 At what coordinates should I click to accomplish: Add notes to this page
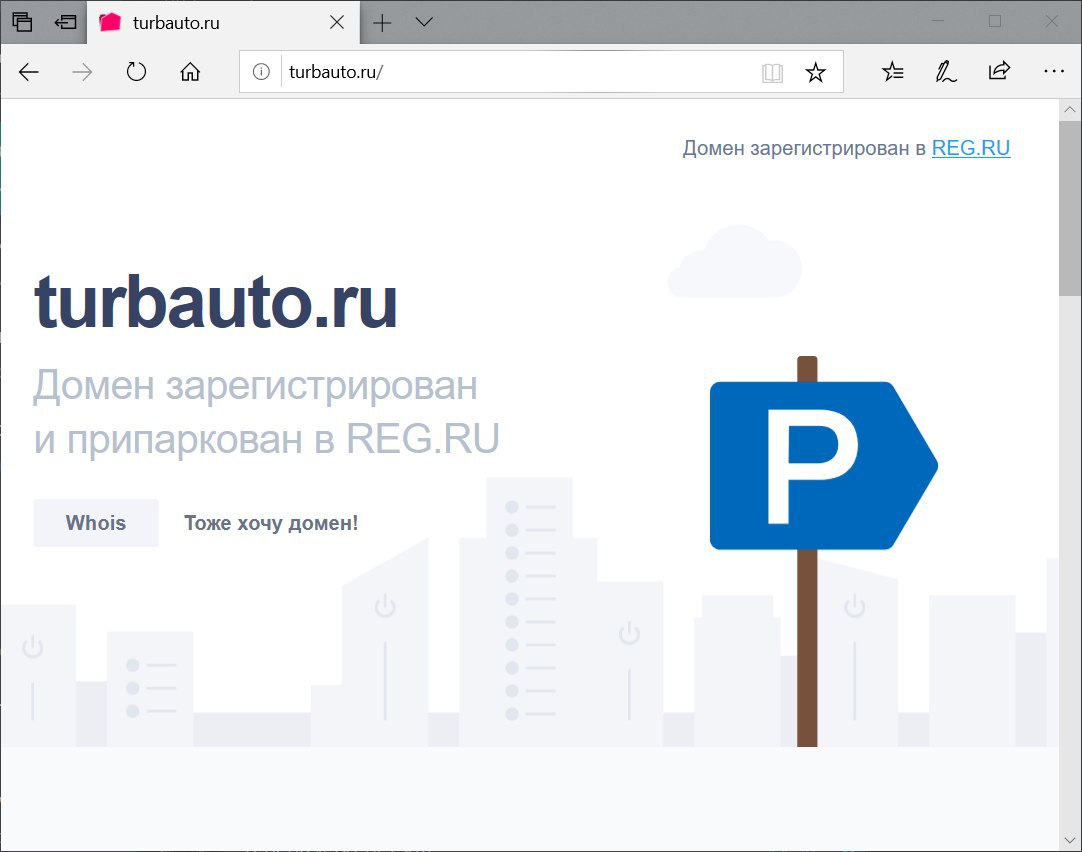click(945, 72)
